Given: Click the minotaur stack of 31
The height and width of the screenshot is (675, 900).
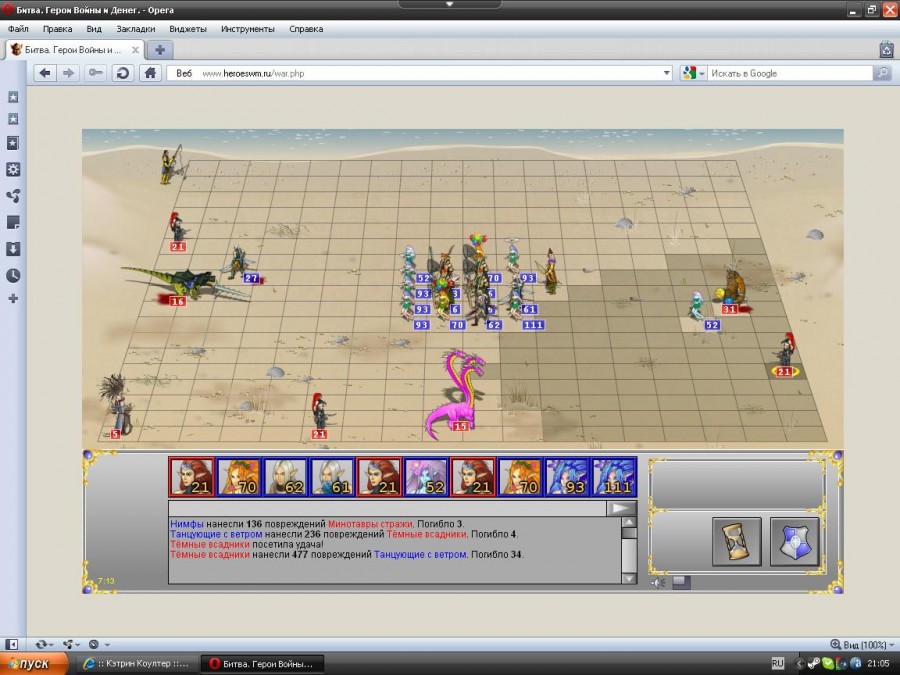Looking at the screenshot, I should coord(732,290).
